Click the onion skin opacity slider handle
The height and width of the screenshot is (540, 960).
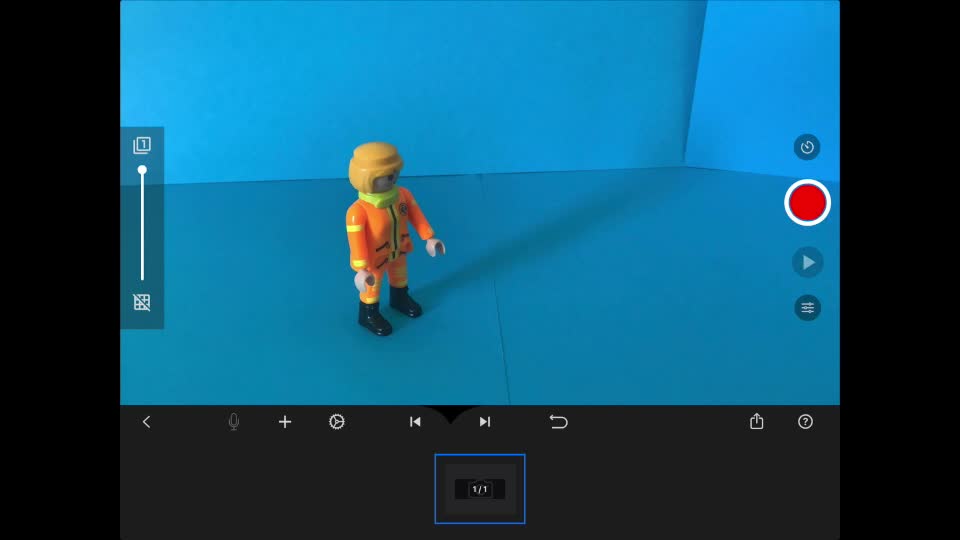tap(142, 171)
